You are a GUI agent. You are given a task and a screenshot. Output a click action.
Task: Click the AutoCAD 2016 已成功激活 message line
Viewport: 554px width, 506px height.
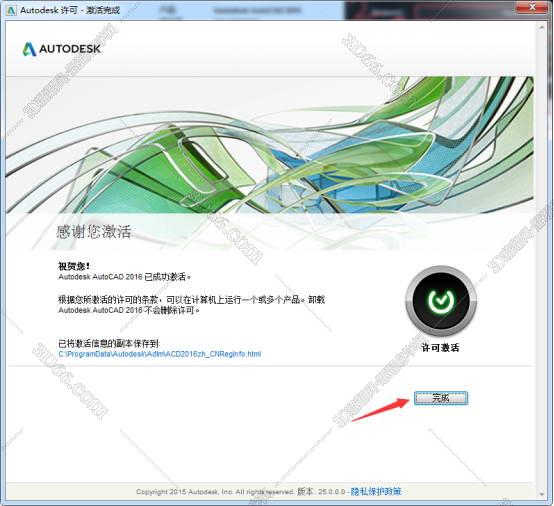tap(124, 277)
